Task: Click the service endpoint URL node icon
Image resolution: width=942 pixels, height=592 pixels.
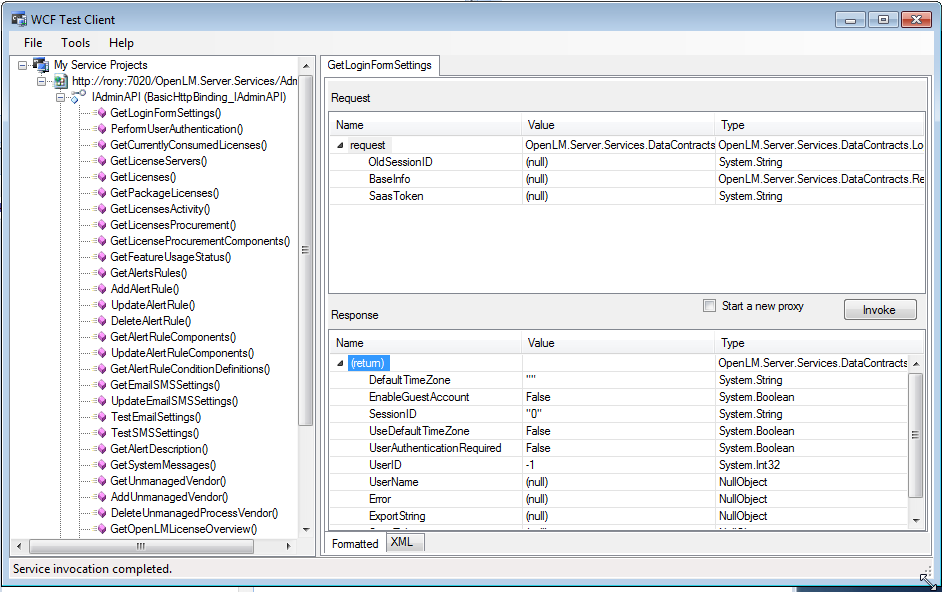Action: [60, 81]
